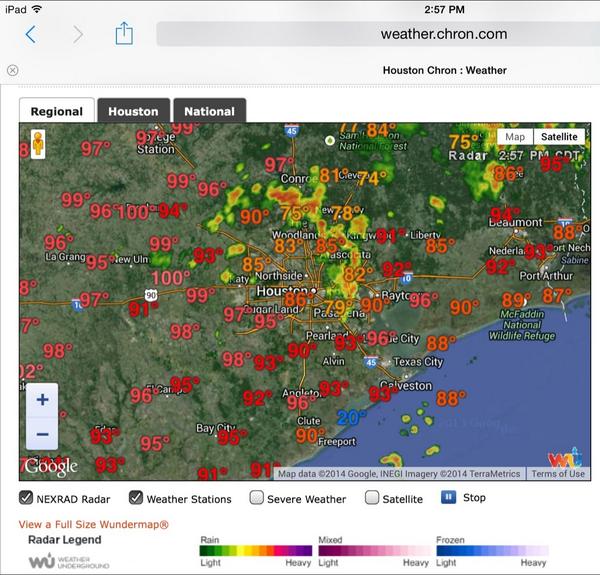The image size is (600, 575).
Task: Uncheck the NEXRAD Radar checkbox
Action: click(26, 498)
